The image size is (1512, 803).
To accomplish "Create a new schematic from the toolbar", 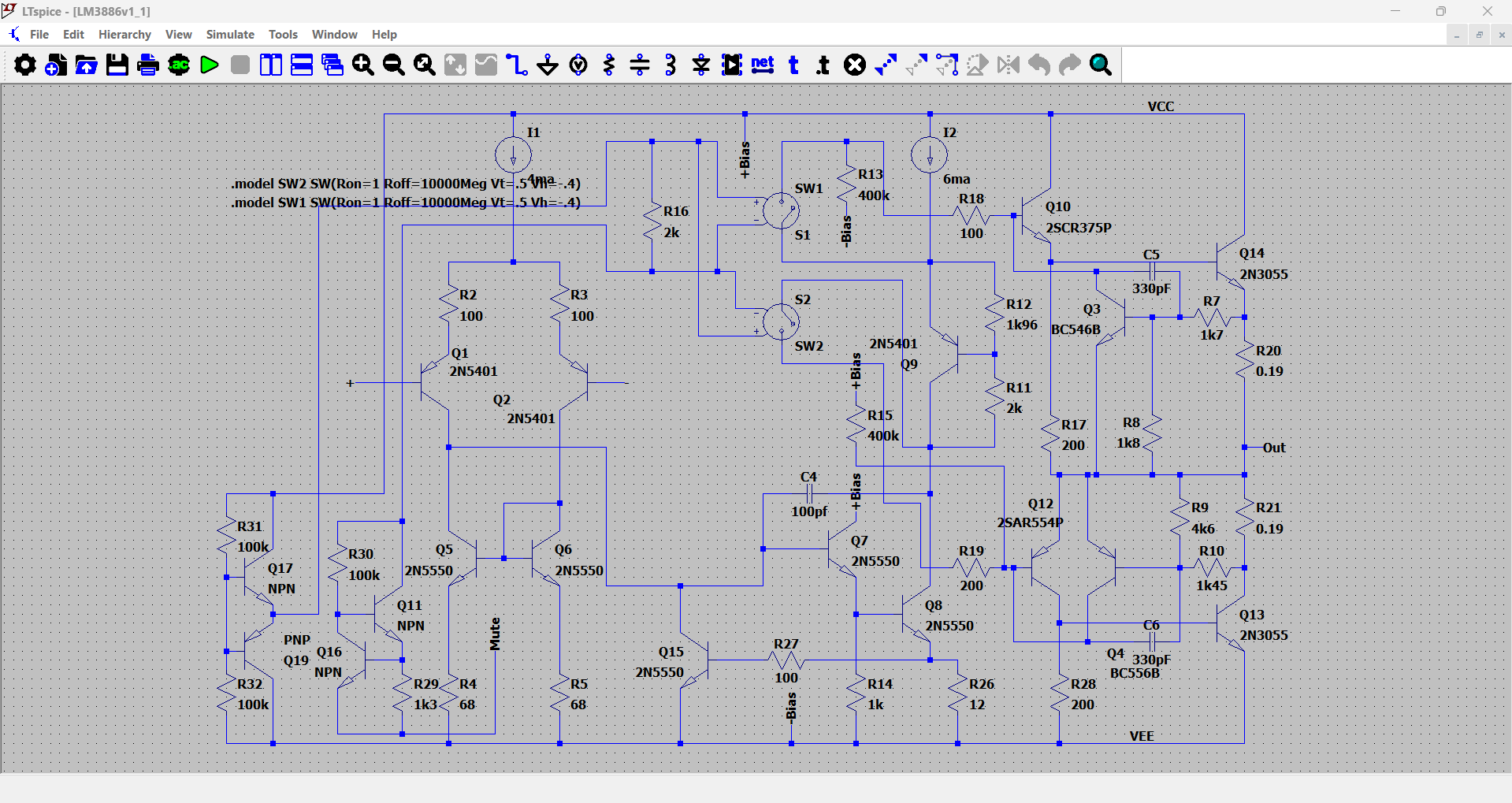I will [x=56, y=65].
